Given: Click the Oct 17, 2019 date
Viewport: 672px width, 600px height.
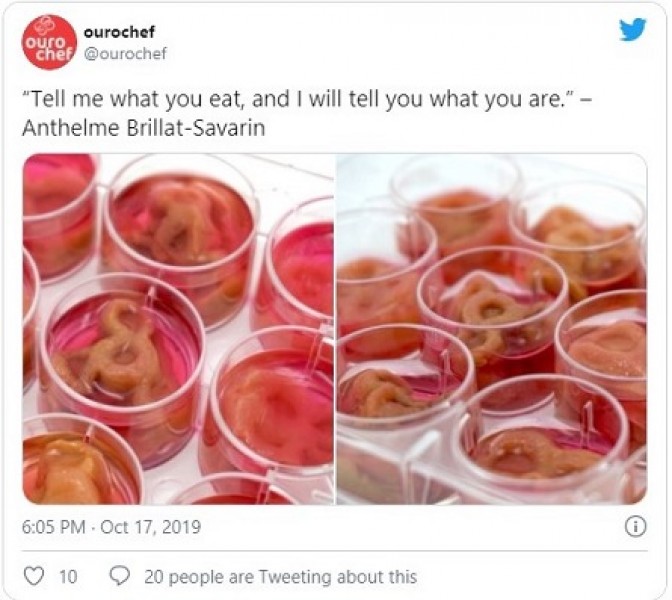Looking at the screenshot, I should pos(150,527).
